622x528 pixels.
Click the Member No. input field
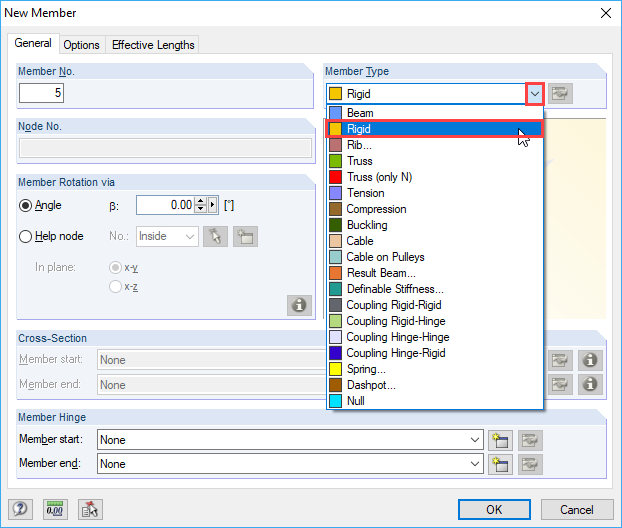click(41, 93)
